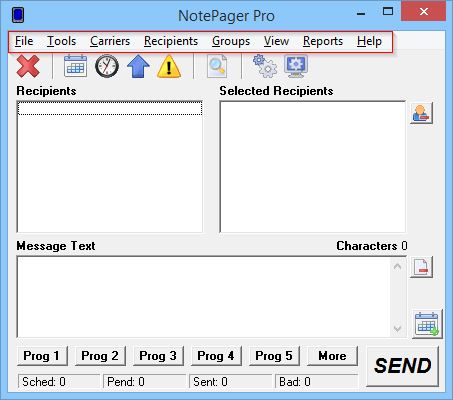Open the Tools menu

pos(61,41)
